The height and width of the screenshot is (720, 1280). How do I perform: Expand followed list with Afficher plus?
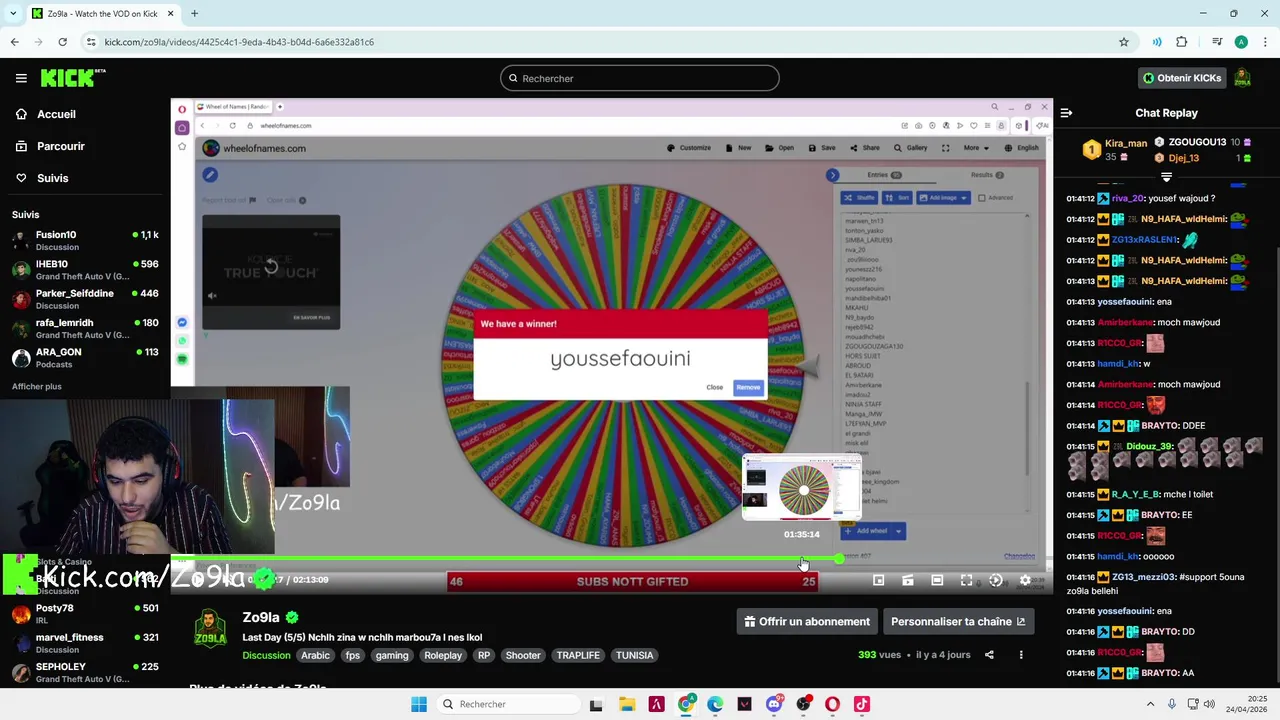coord(37,386)
